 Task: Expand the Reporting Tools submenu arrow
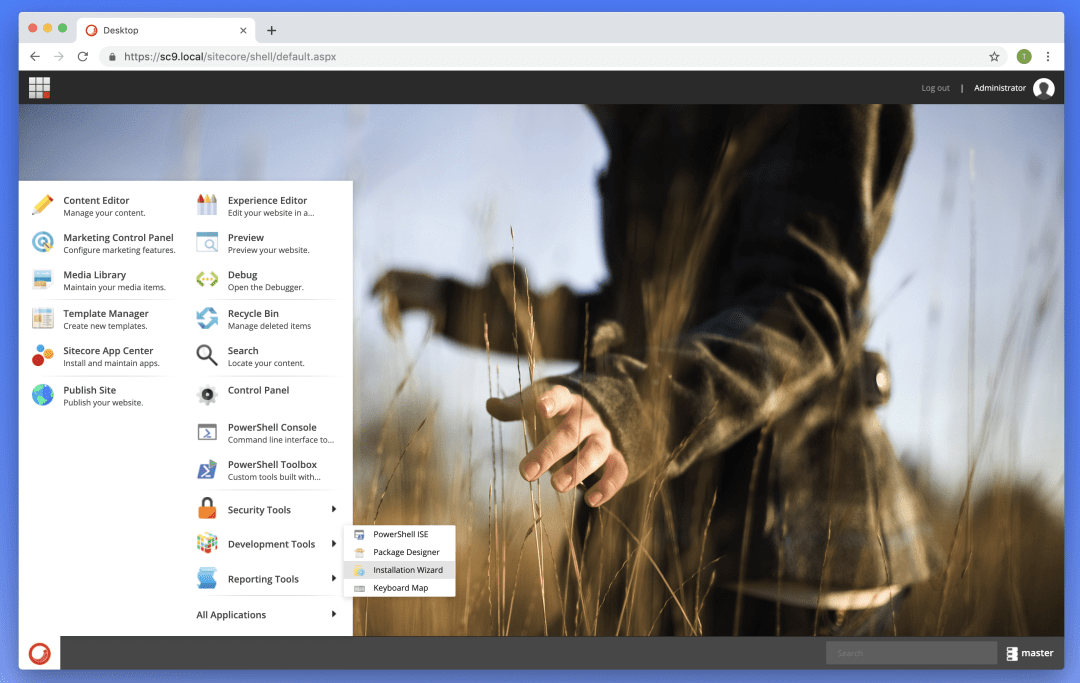[334, 579]
